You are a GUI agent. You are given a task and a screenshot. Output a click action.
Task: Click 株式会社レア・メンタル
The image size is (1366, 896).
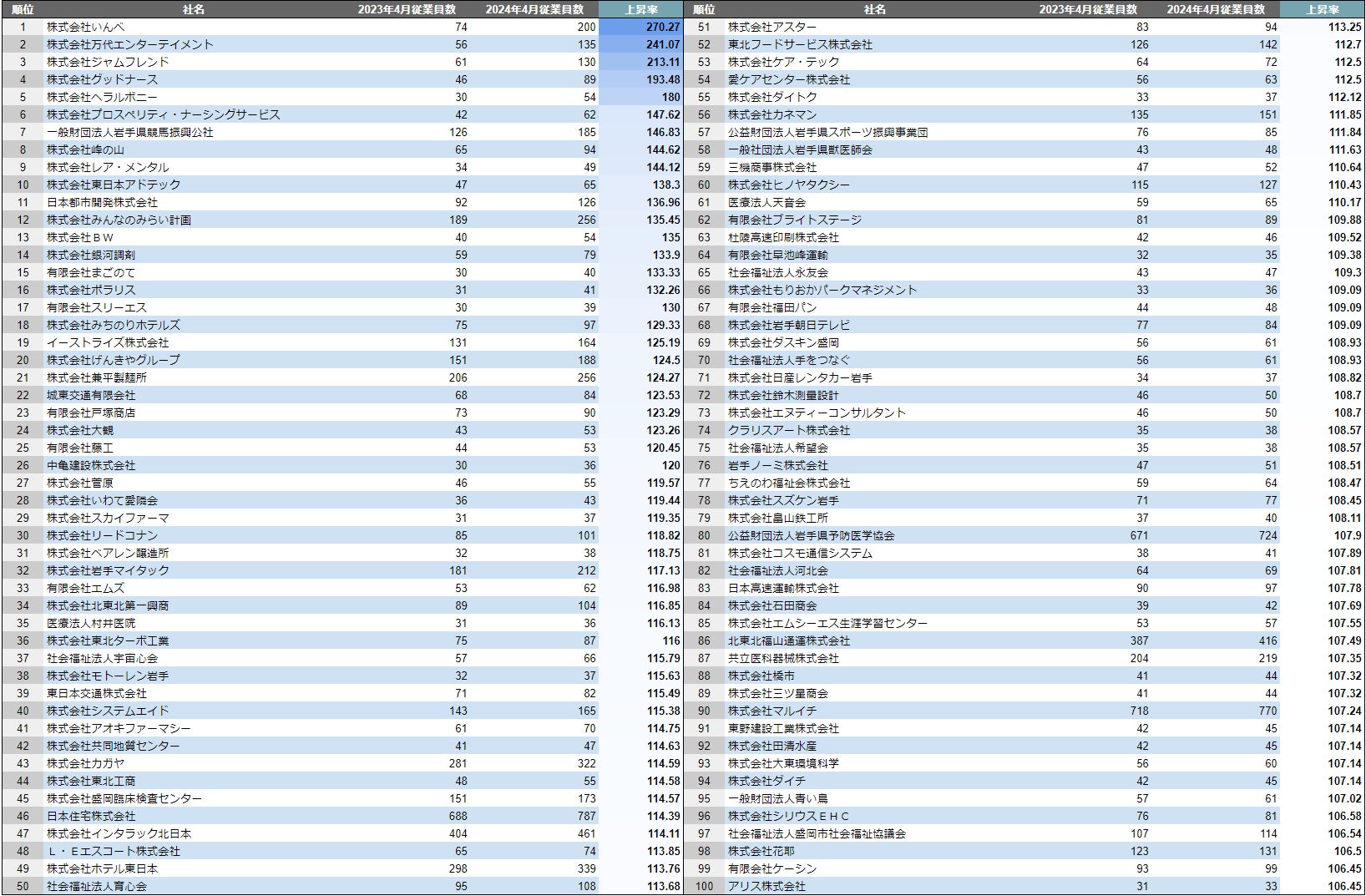click(x=108, y=167)
